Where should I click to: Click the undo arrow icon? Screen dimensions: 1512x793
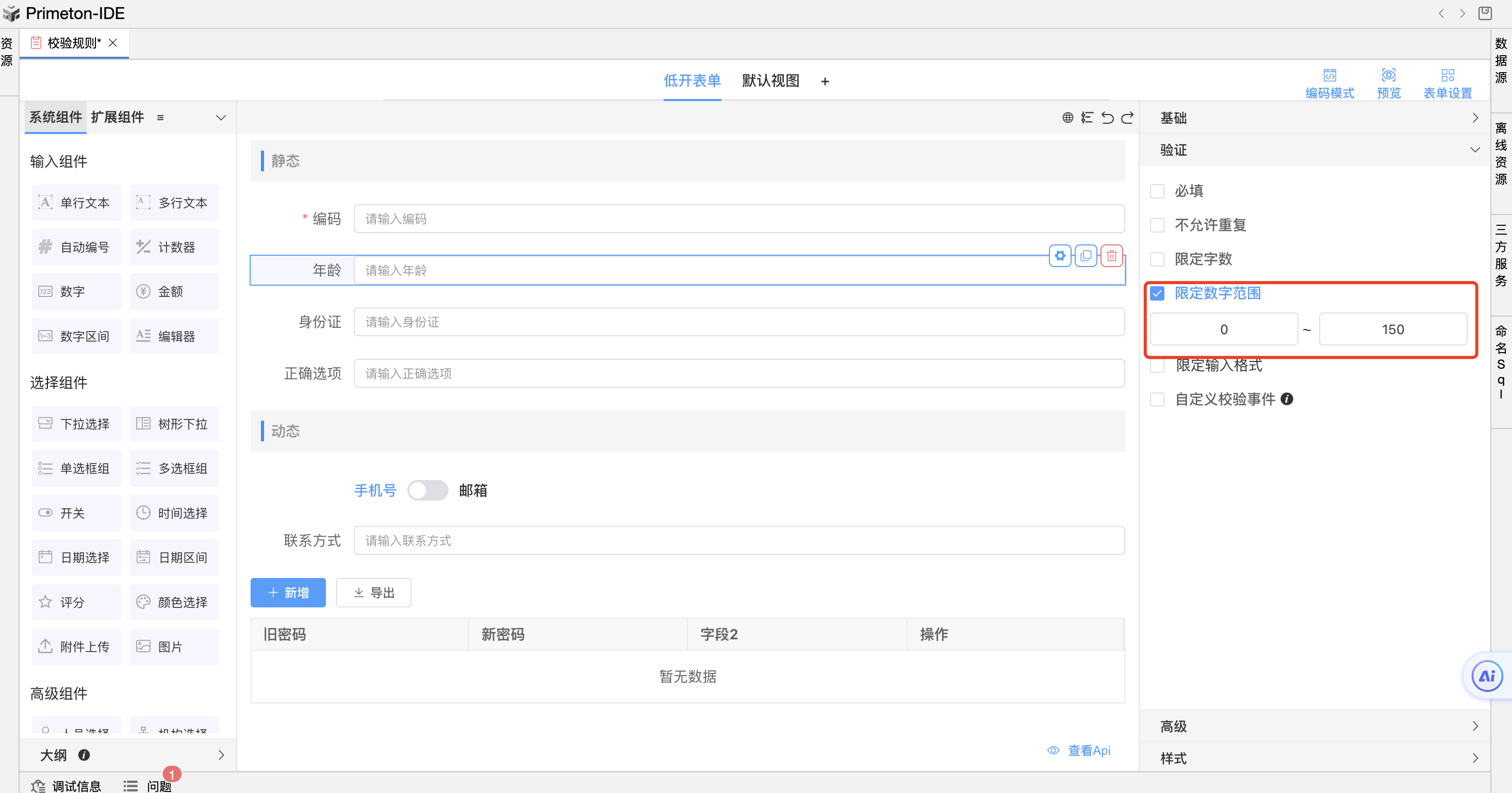[x=1107, y=118]
